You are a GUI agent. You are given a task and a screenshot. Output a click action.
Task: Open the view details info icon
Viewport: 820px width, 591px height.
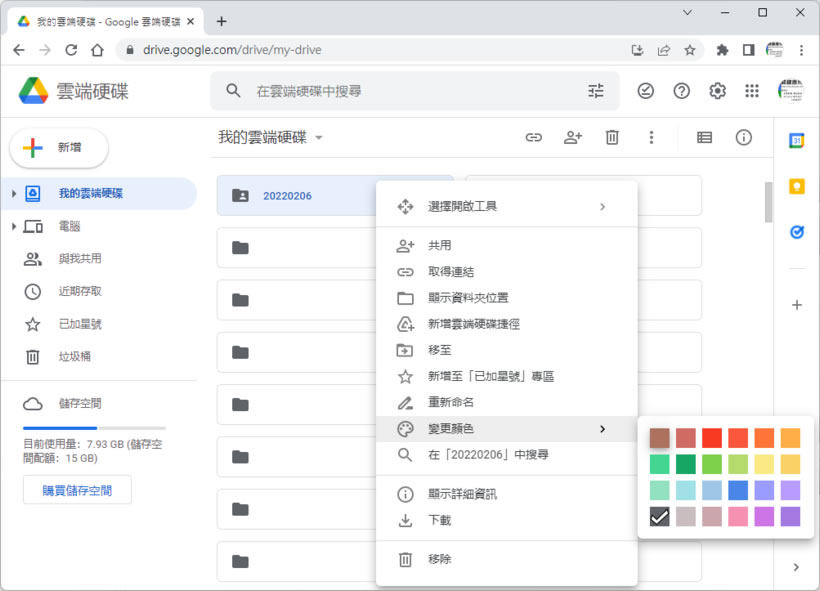point(744,138)
